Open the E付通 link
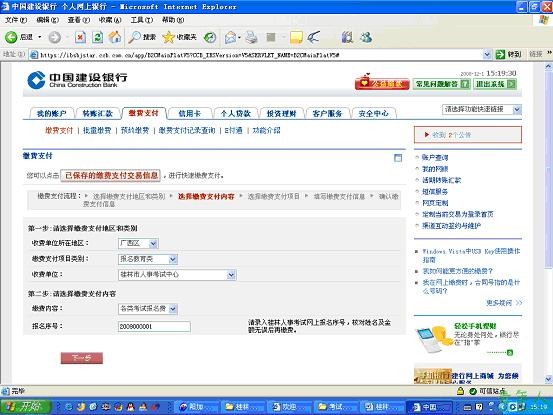The image size is (553, 415). [233, 130]
